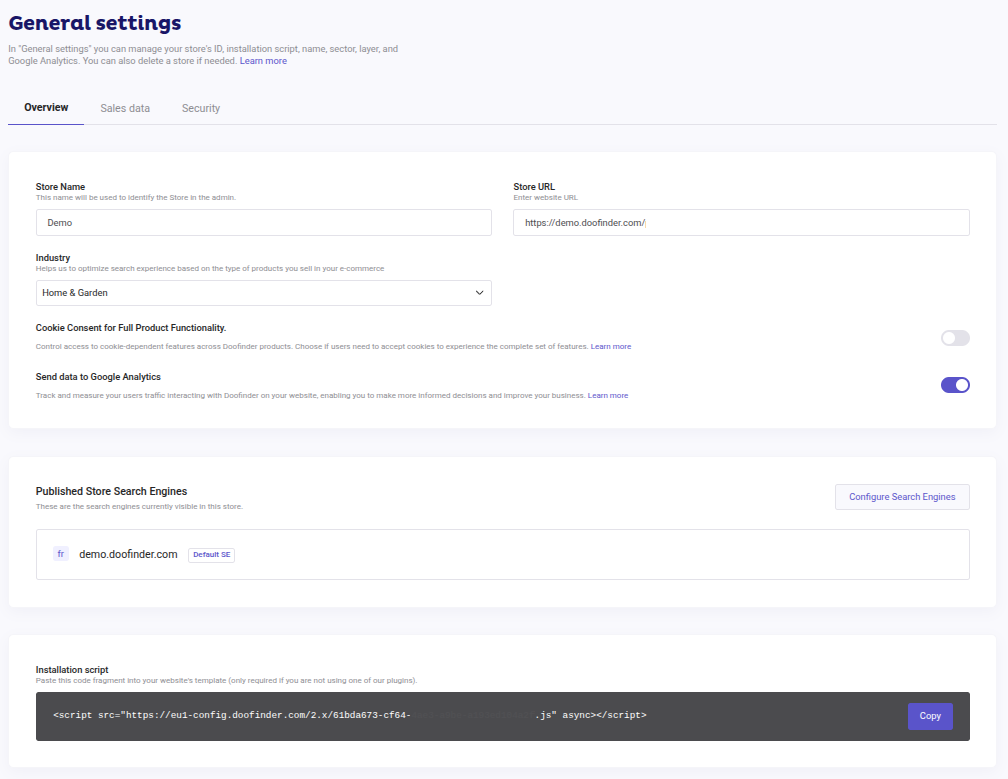Open Learn more link for Cookie Consent
Viewport: 1008px width, 779px height.
[x=611, y=347]
